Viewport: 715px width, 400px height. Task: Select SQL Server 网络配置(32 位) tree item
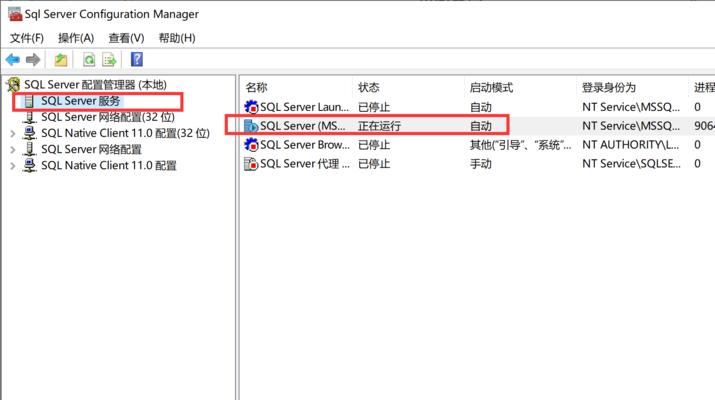coord(107,117)
